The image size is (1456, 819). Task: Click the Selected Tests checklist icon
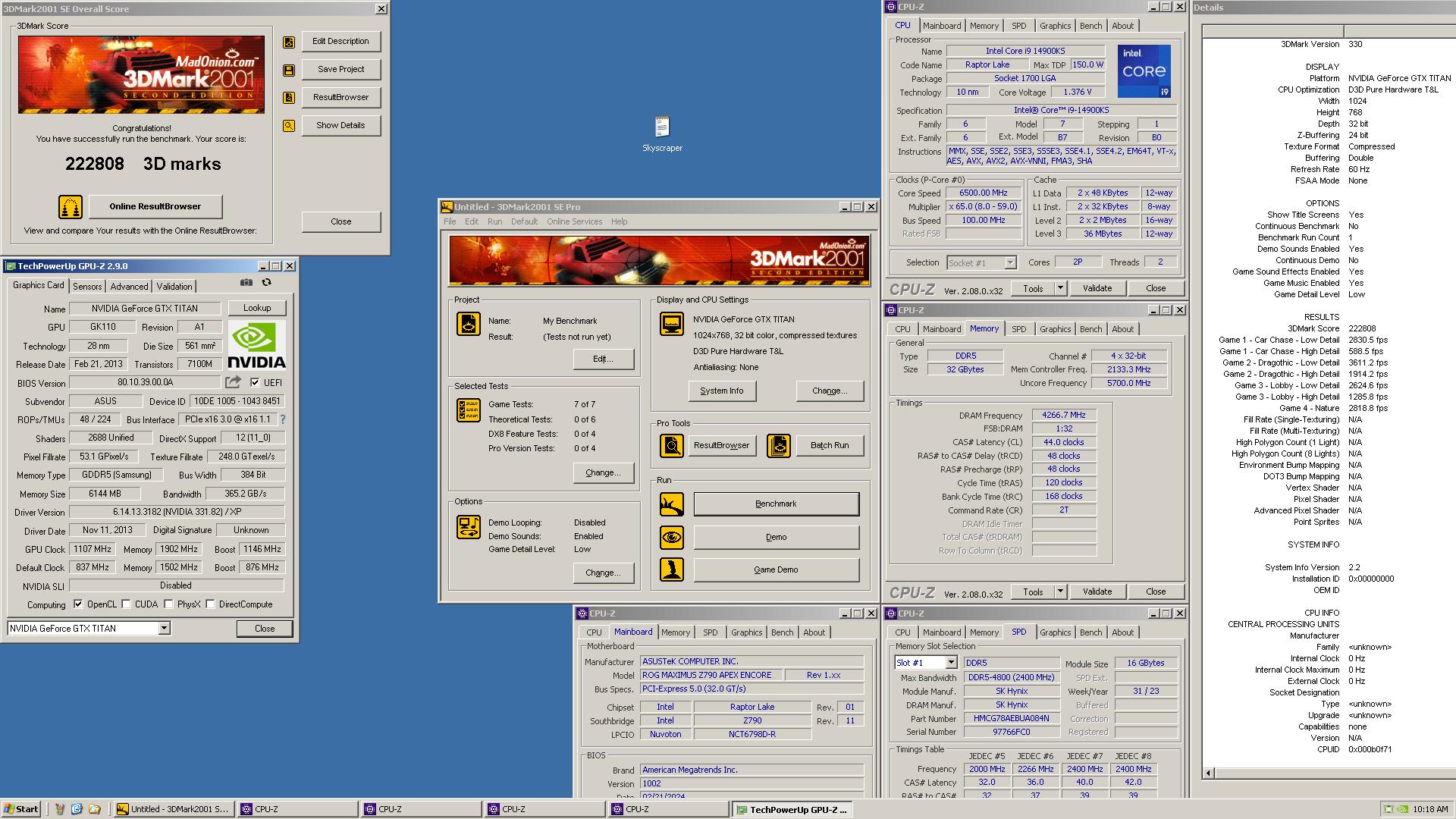tap(469, 410)
